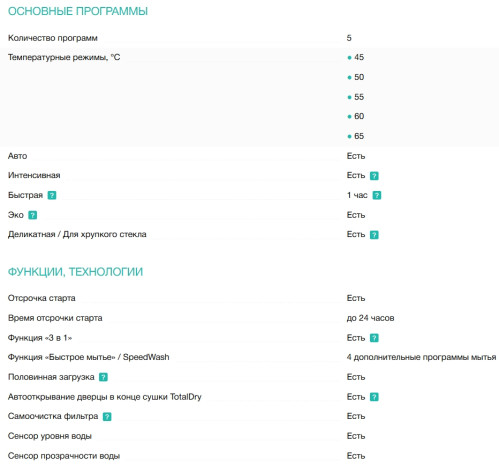
Task: Click the Самоочистка фильтра label
Action: pos(53,416)
